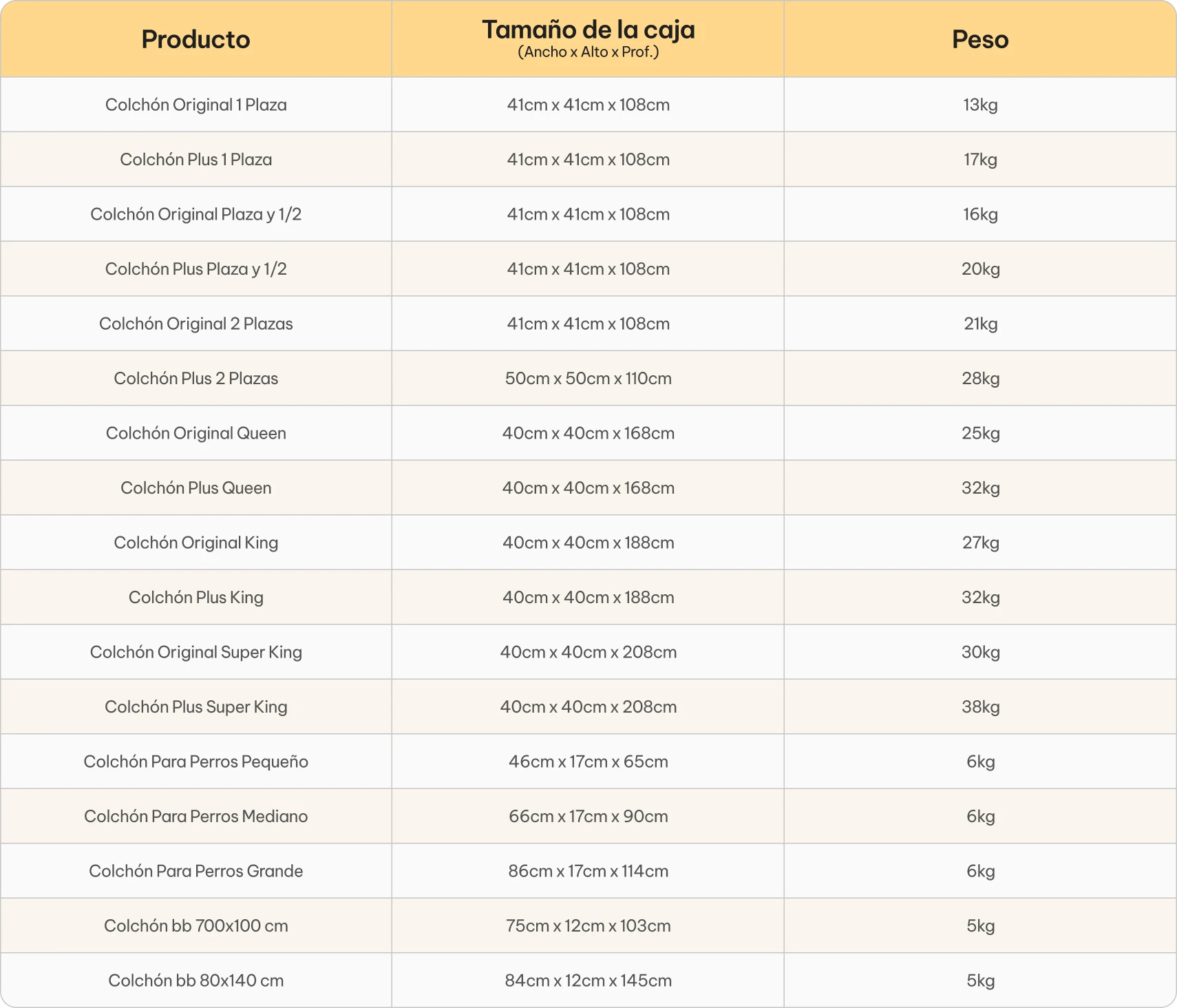Select Colchón Original Super King row
This screenshot has height=1008, width=1177.
coord(588,652)
